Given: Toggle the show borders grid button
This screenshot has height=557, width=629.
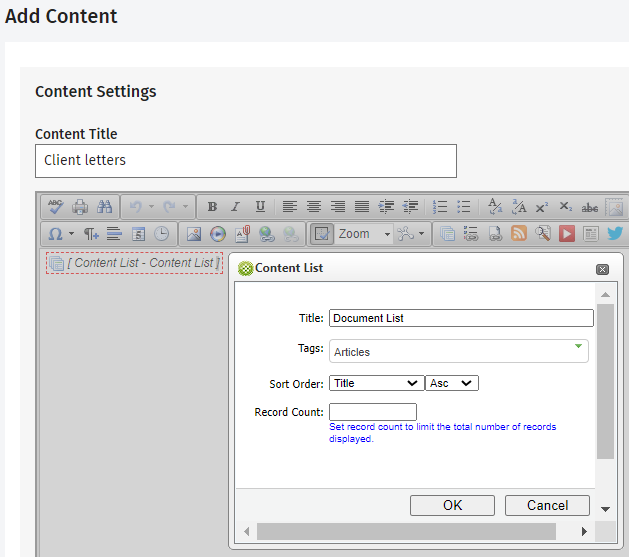Looking at the screenshot, I should 322,234.
